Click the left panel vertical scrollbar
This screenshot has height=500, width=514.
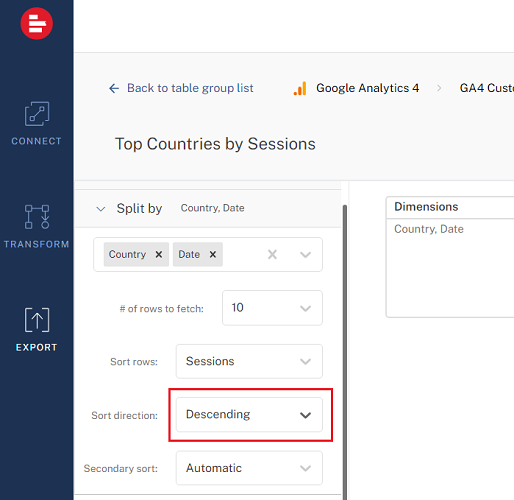[345, 352]
